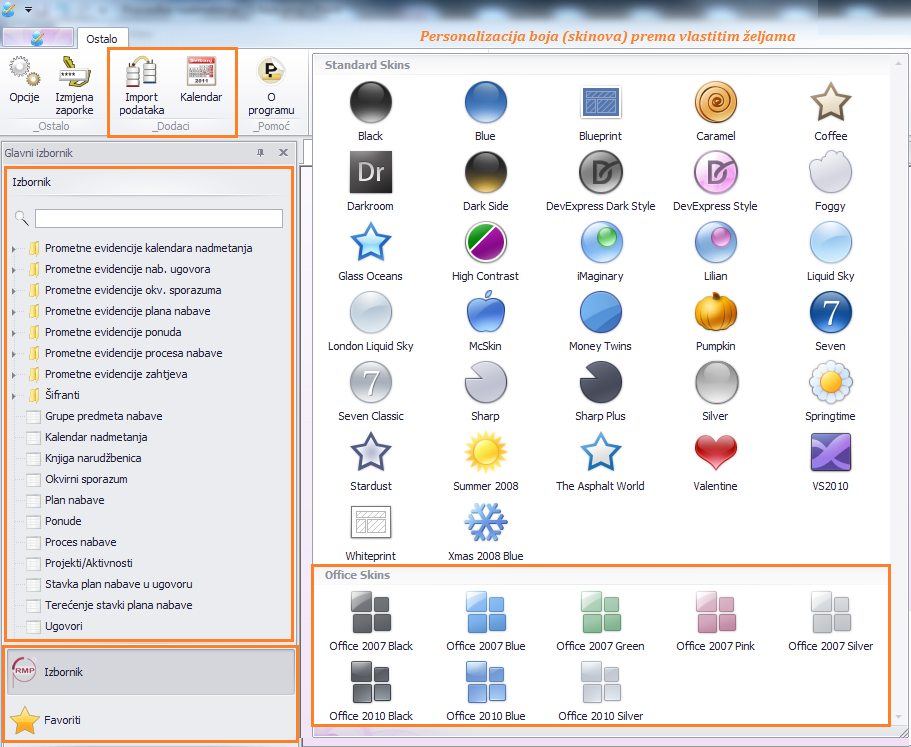This screenshot has width=911, height=747.
Task: Select the Office 2010 Silver skin
Action: tap(600, 691)
